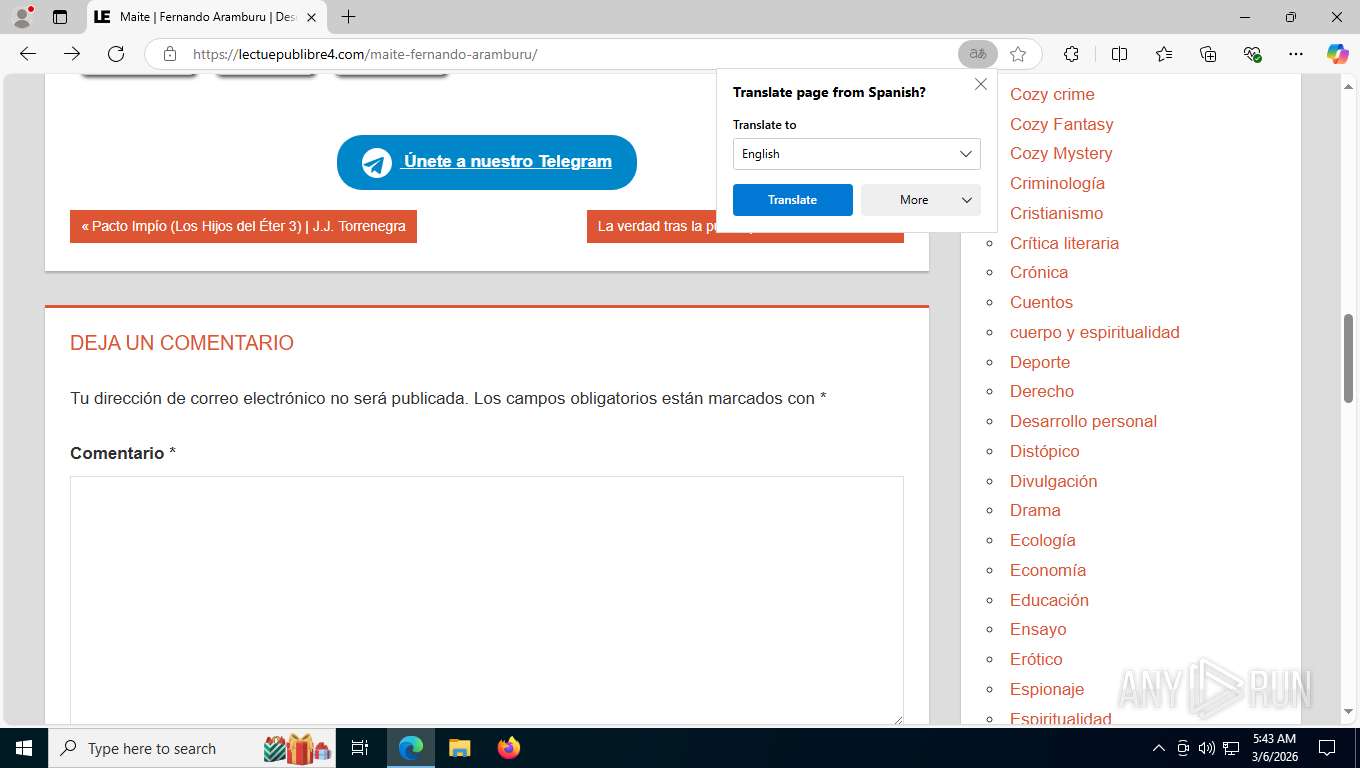Viewport: 1360px width, 768px height.
Task: Open the Espionaje category link
Action: [1047, 689]
